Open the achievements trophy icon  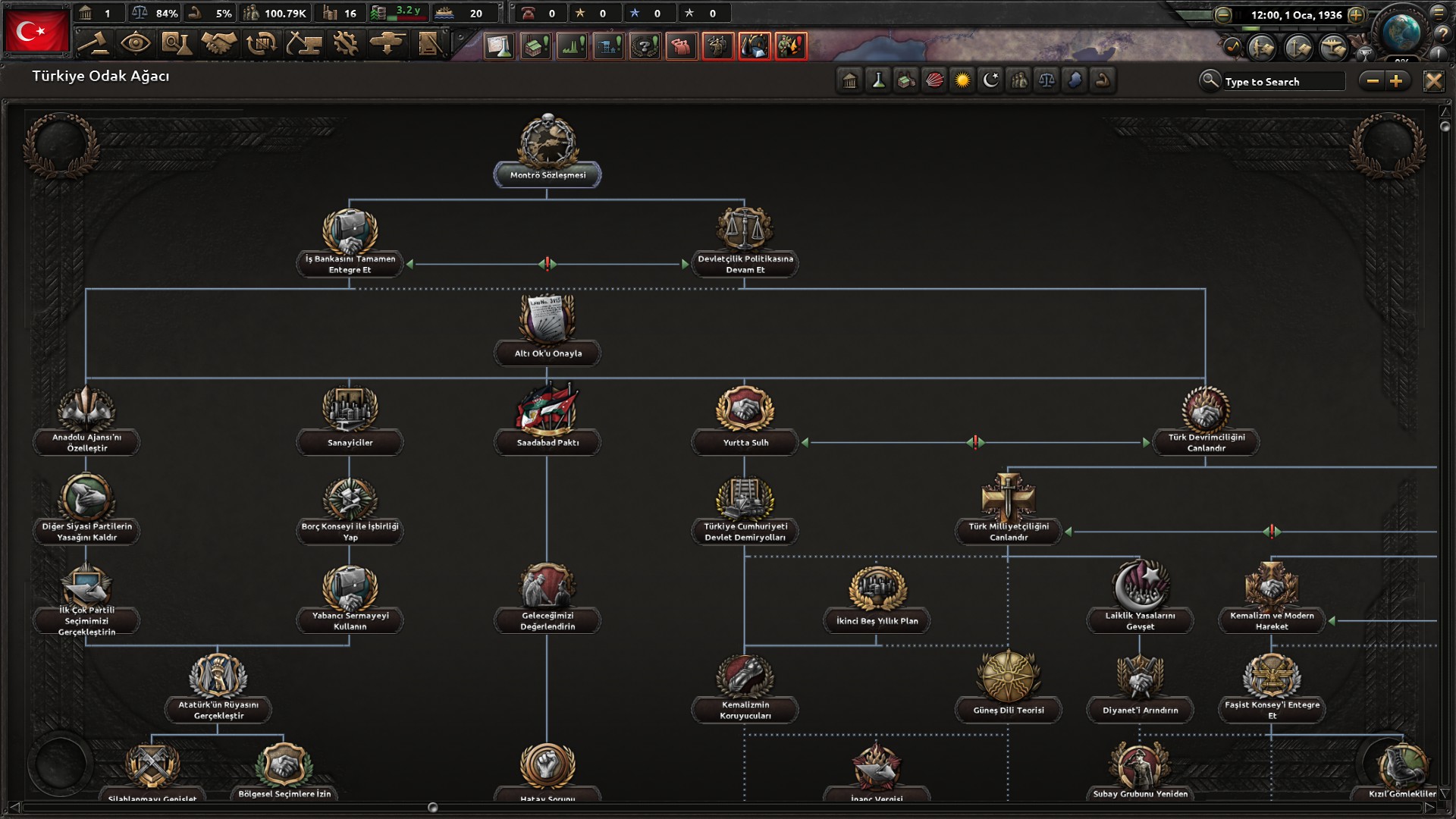(1364, 53)
